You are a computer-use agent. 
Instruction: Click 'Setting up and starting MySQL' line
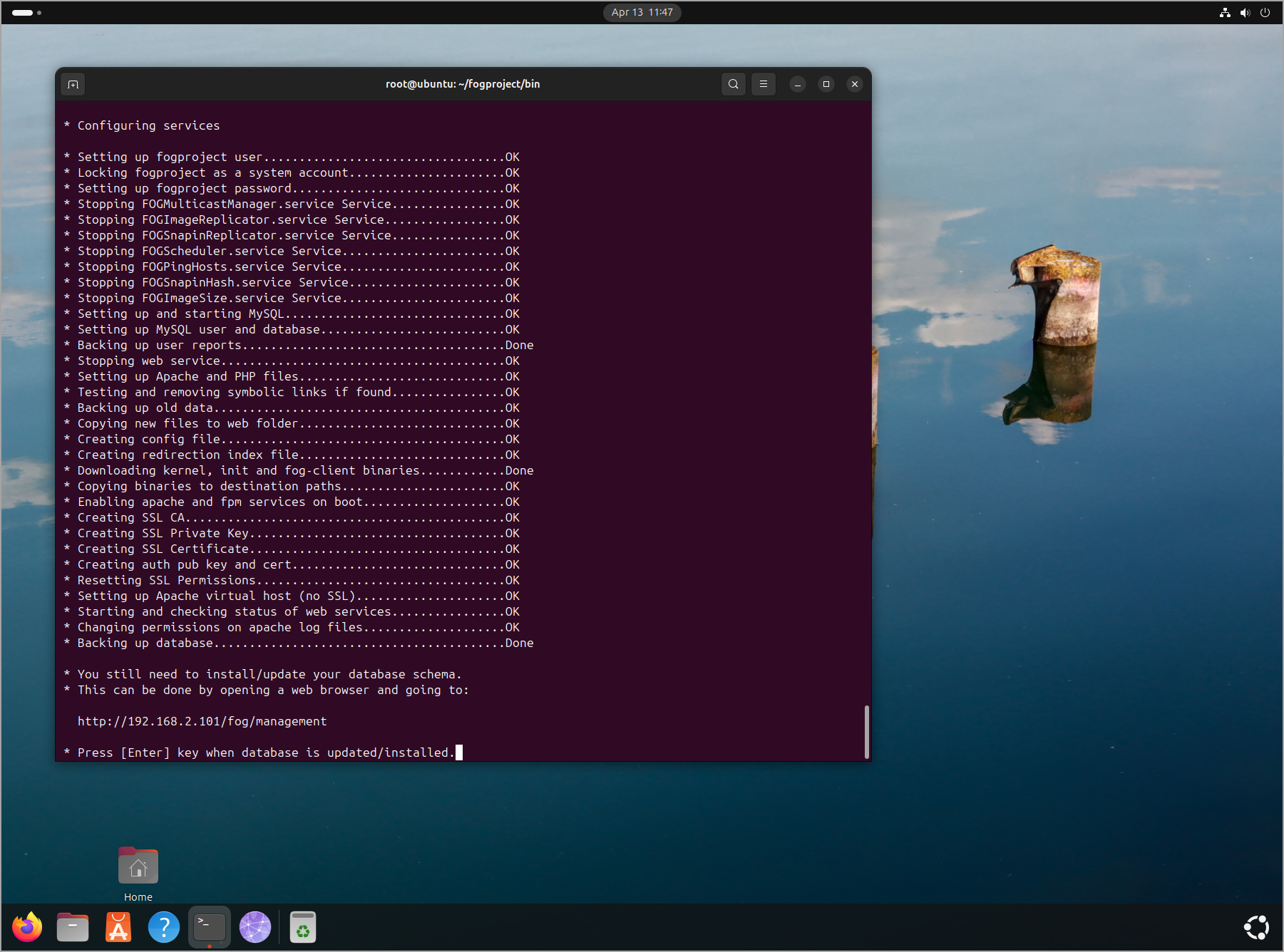point(292,314)
